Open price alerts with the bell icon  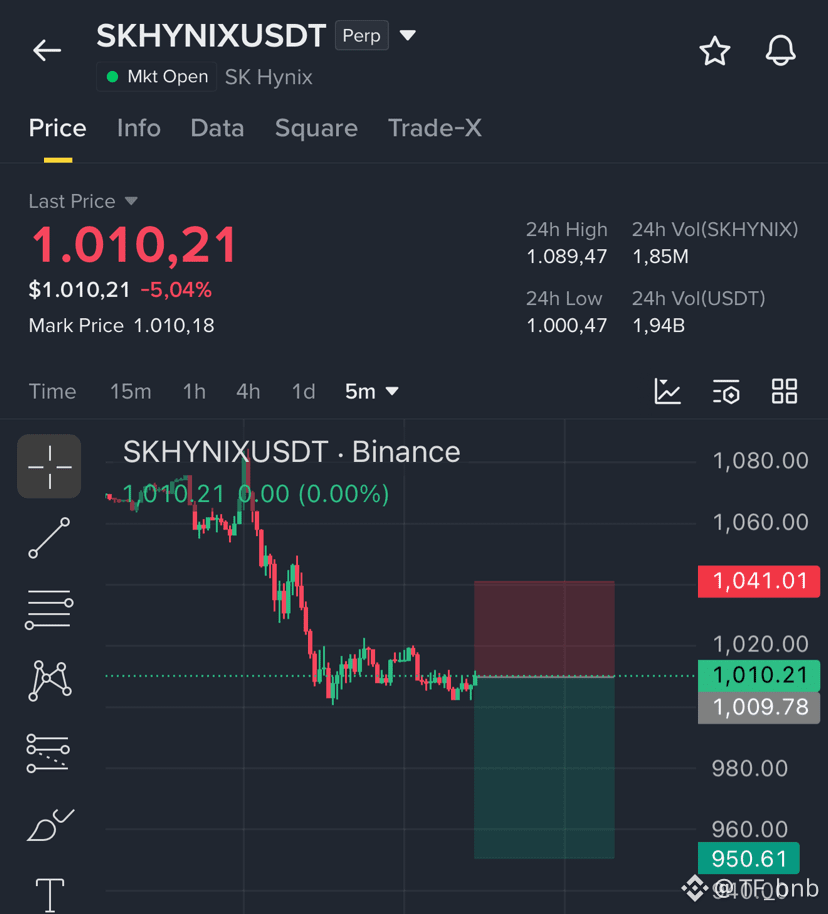[x=780, y=50]
